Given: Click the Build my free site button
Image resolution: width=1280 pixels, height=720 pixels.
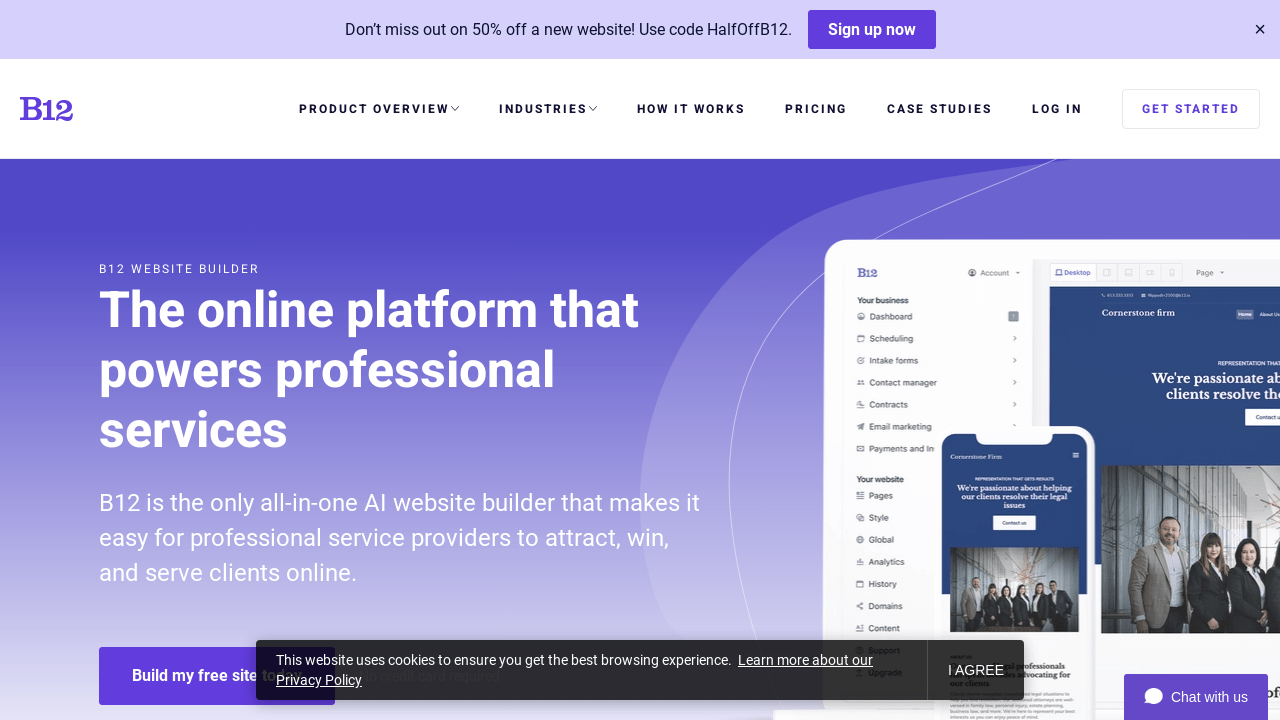Looking at the screenshot, I should [217, 676].
